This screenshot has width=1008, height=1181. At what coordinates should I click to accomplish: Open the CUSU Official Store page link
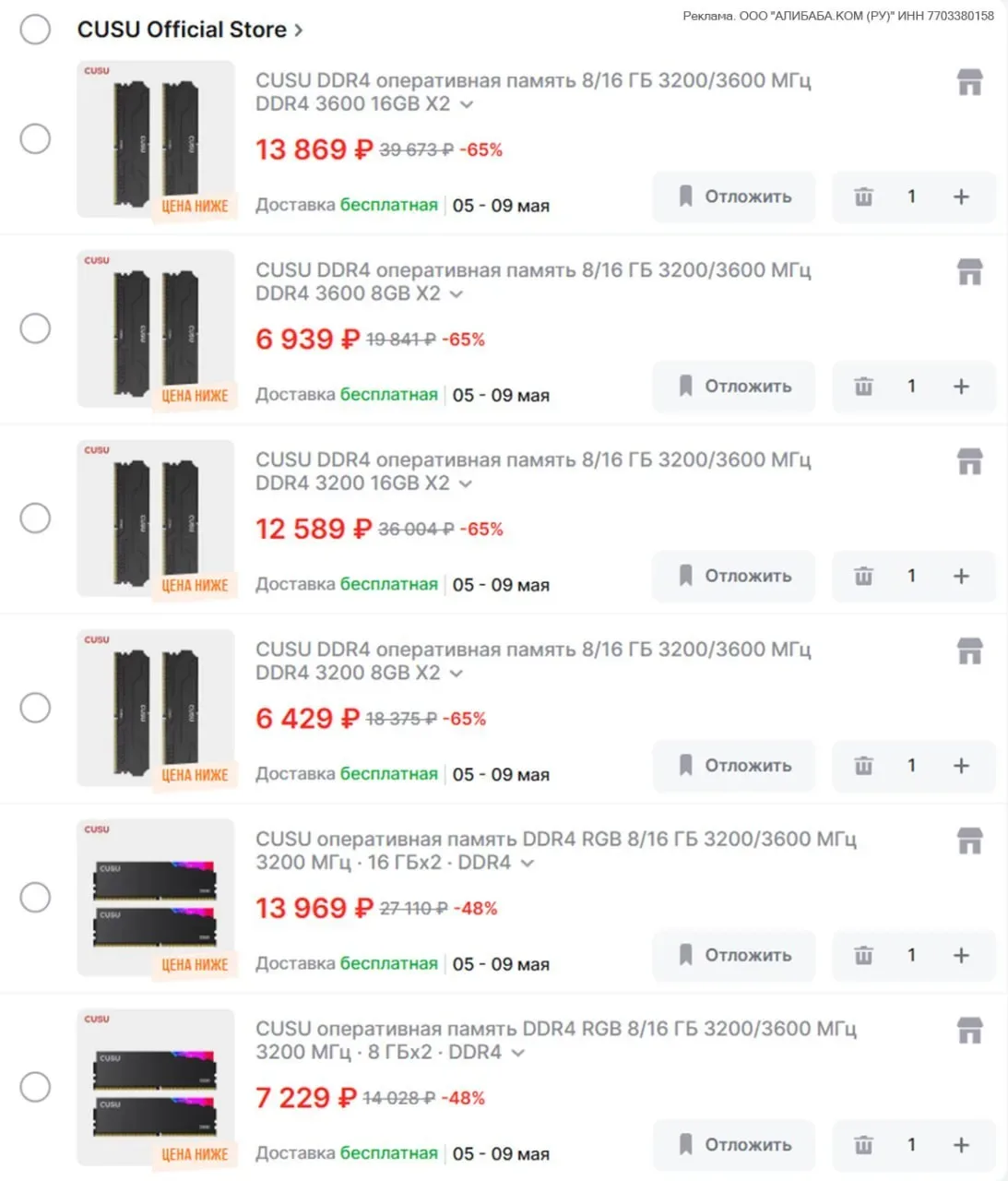pos(189,30)
